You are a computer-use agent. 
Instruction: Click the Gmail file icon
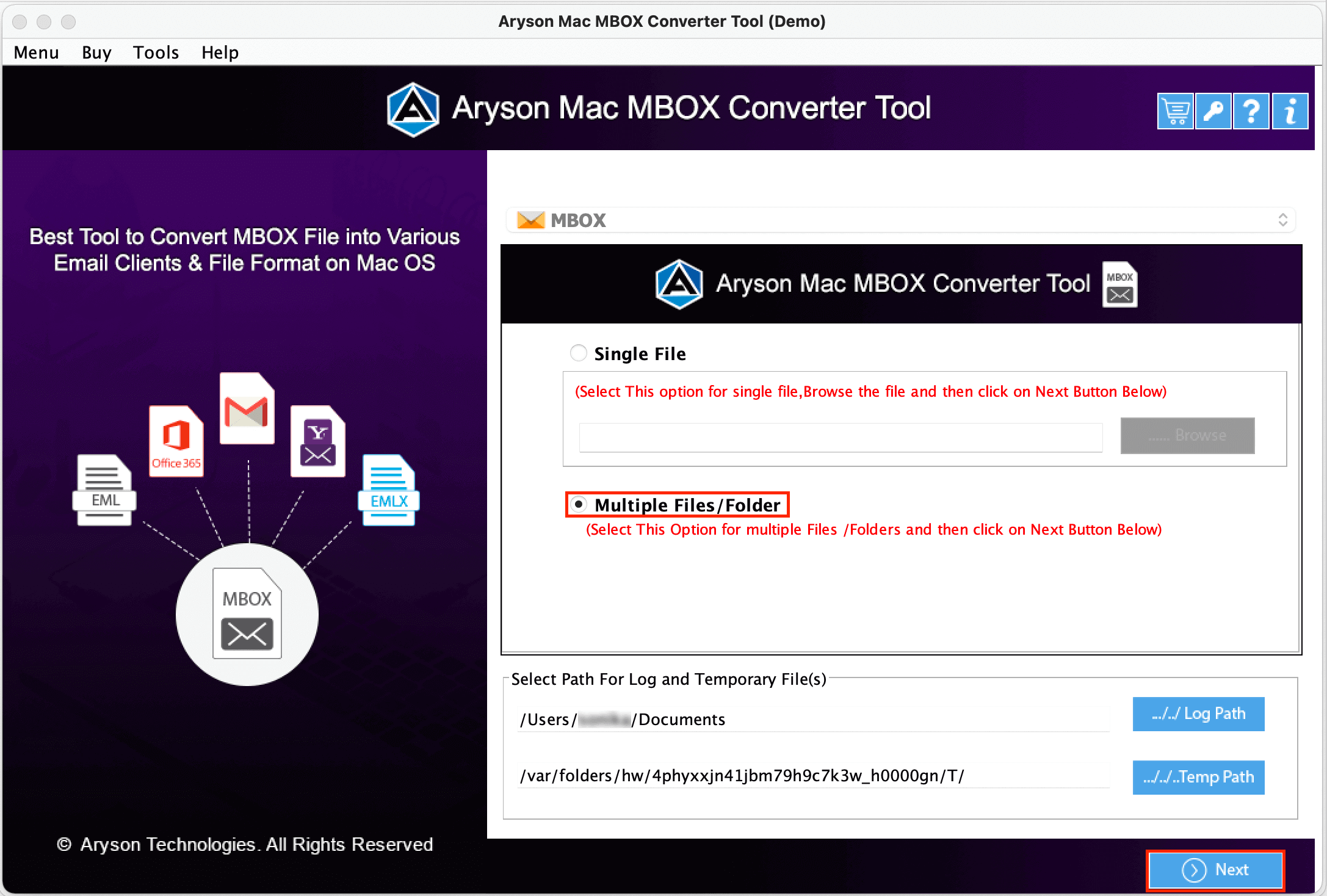pyautogui.click(x=247, y=408)
